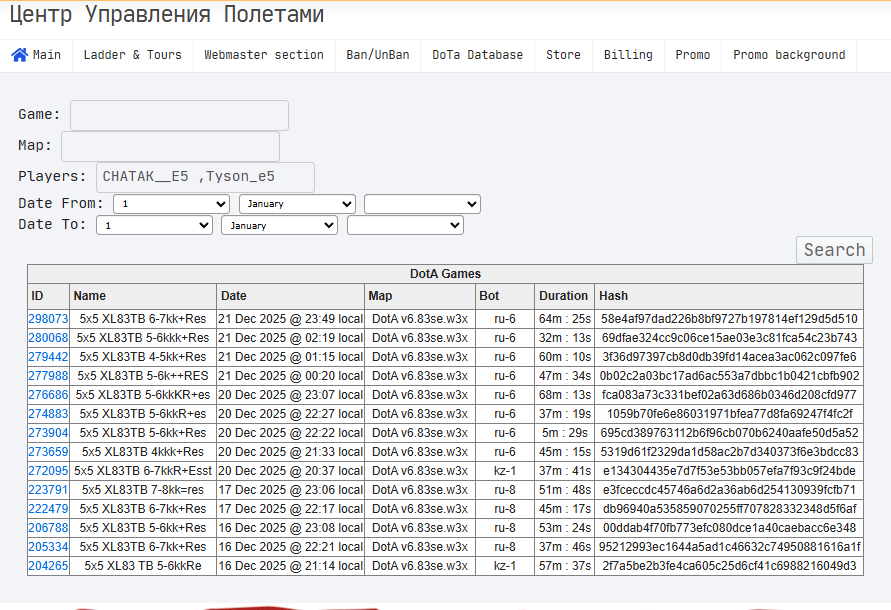
Task: Open the Store menu item
Action: 563,55
